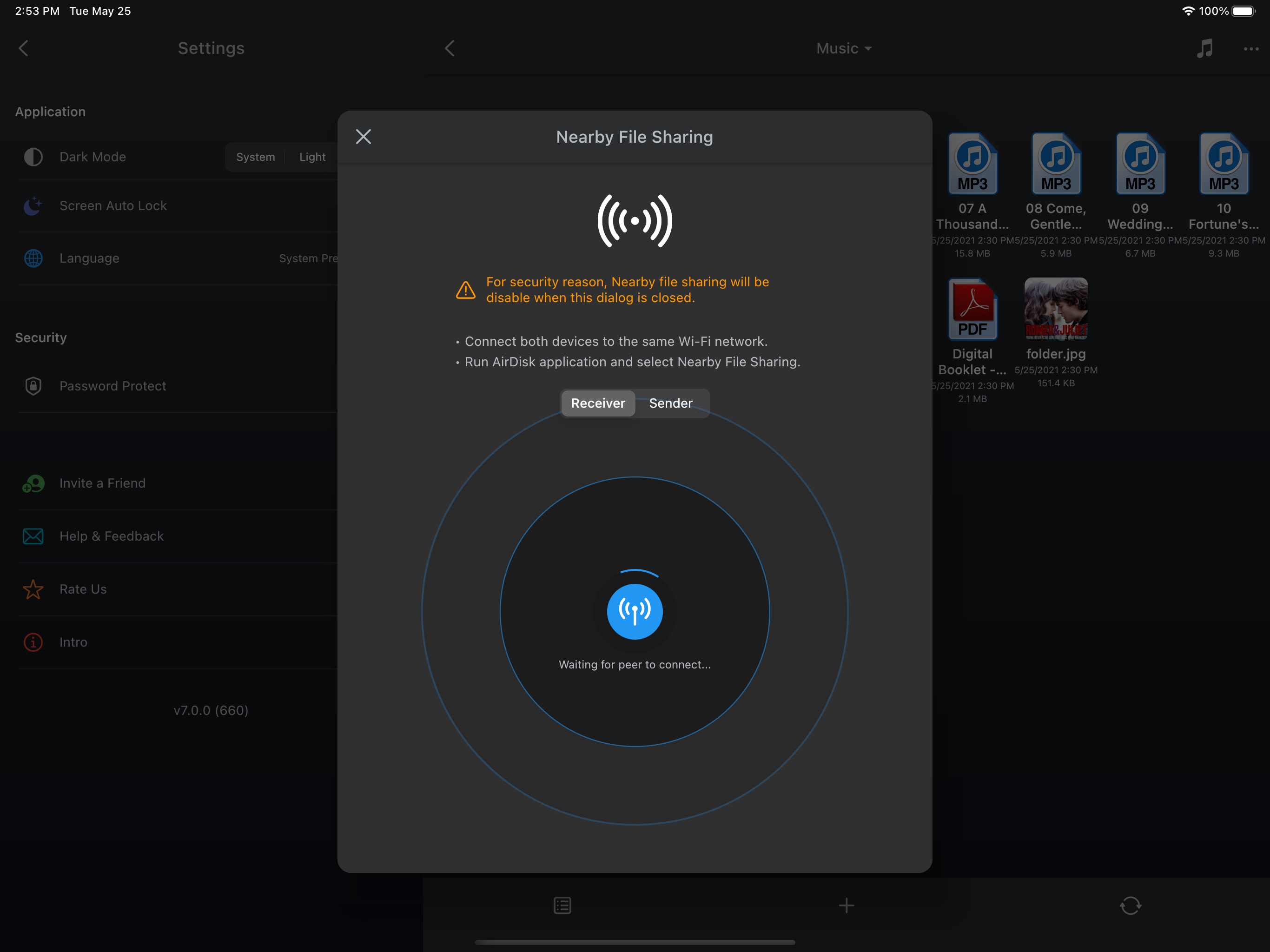Open the three-dot more options menu
This screenshot has width=1270, height=952.
[x=1250, y=49]
